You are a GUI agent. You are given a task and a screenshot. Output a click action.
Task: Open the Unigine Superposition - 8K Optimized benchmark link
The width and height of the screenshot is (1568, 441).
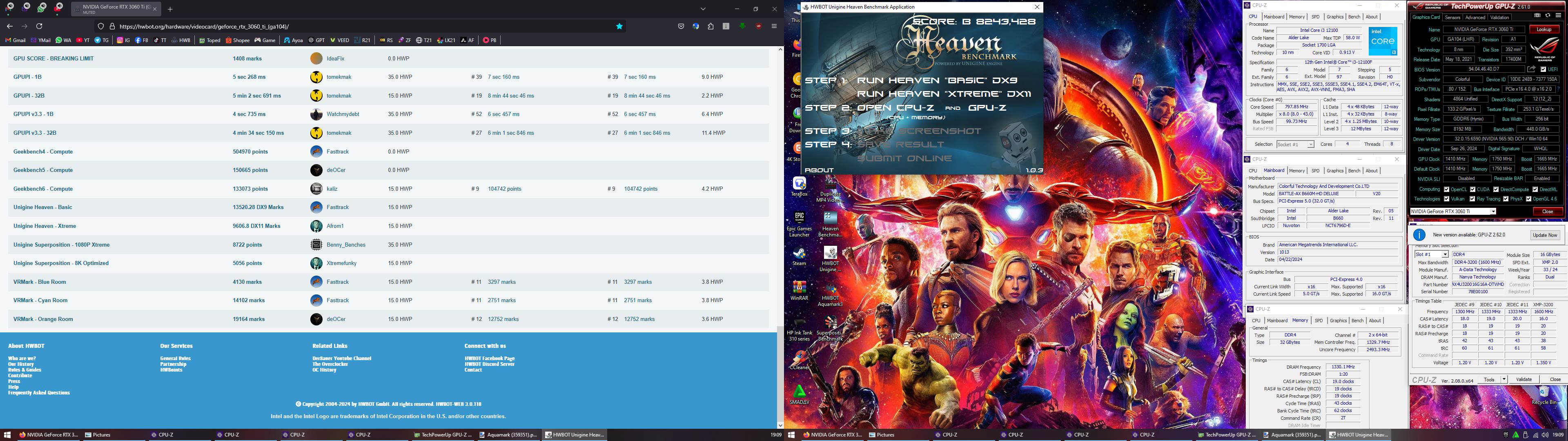[61, 263]
